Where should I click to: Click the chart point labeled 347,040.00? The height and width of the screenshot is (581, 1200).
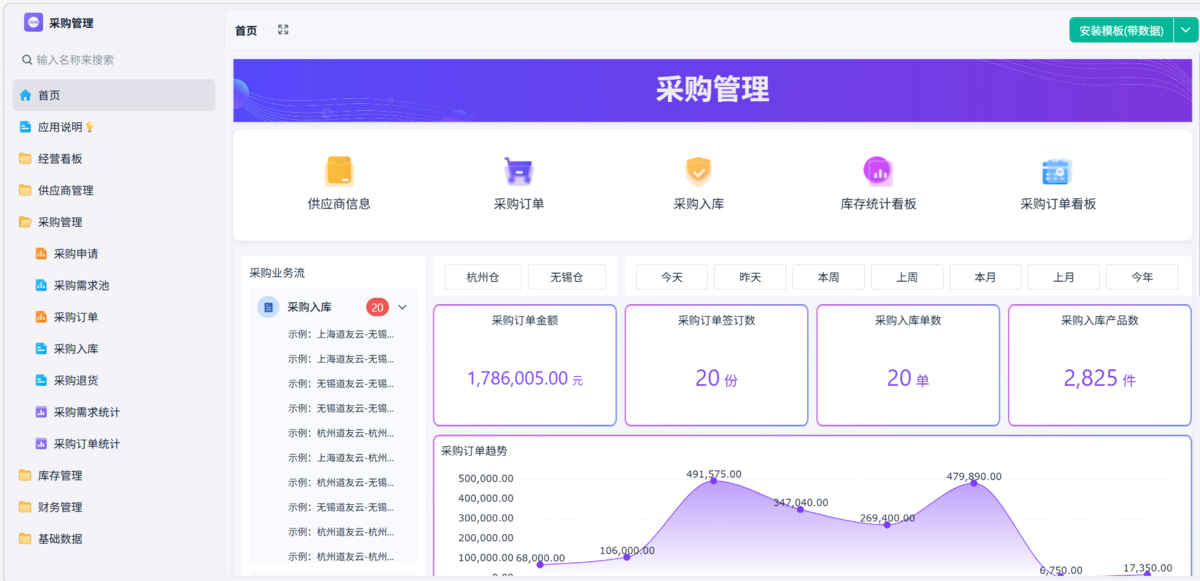[800, 509]
